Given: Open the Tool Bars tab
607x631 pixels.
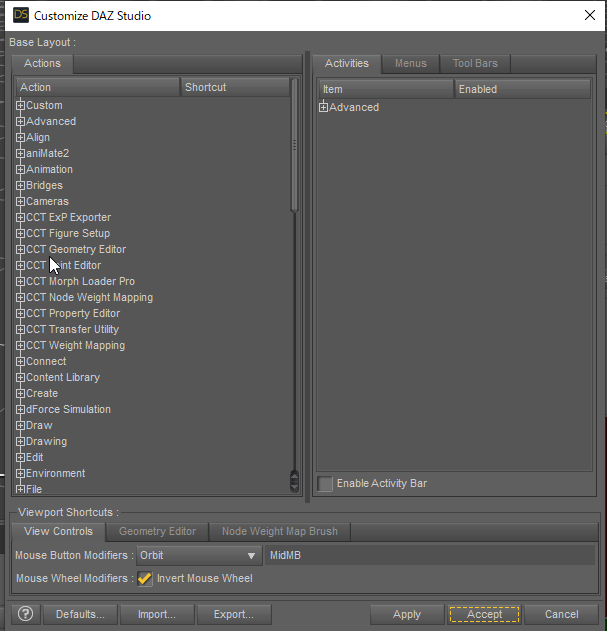Looking at the screenshot, I should tap(475, 64).
